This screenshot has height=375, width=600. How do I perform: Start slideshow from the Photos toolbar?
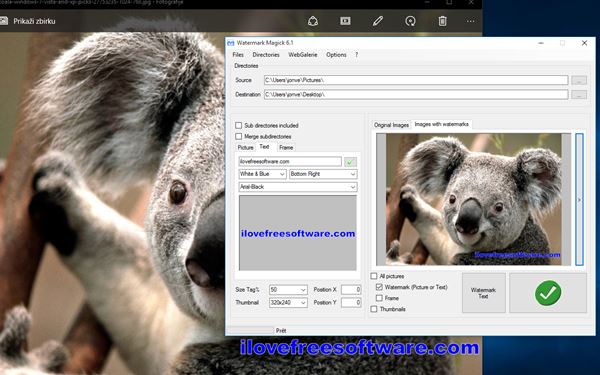345,21
